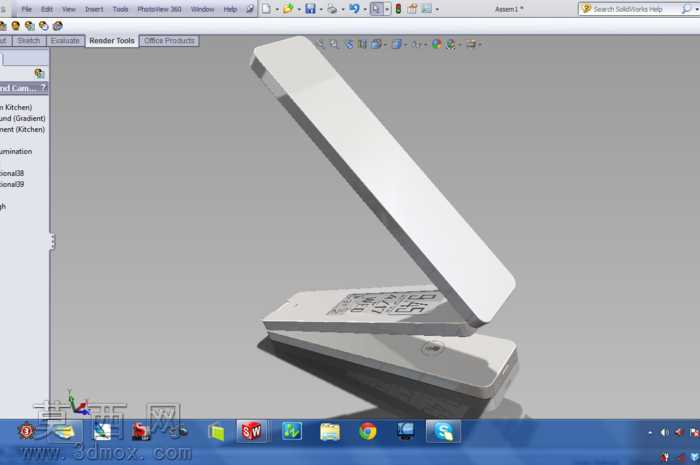
Task: Expand the New document dropdown arrow
Action: (277, 9)
